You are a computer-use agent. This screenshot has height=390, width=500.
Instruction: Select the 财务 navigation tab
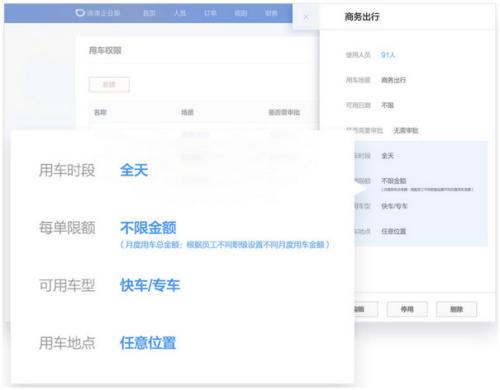click(271, 13)
